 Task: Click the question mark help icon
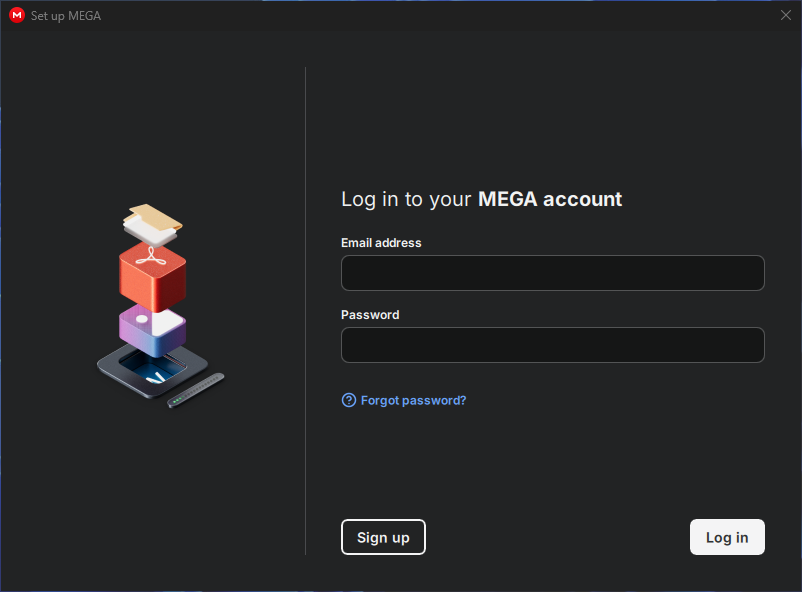[x=349, y=400]
